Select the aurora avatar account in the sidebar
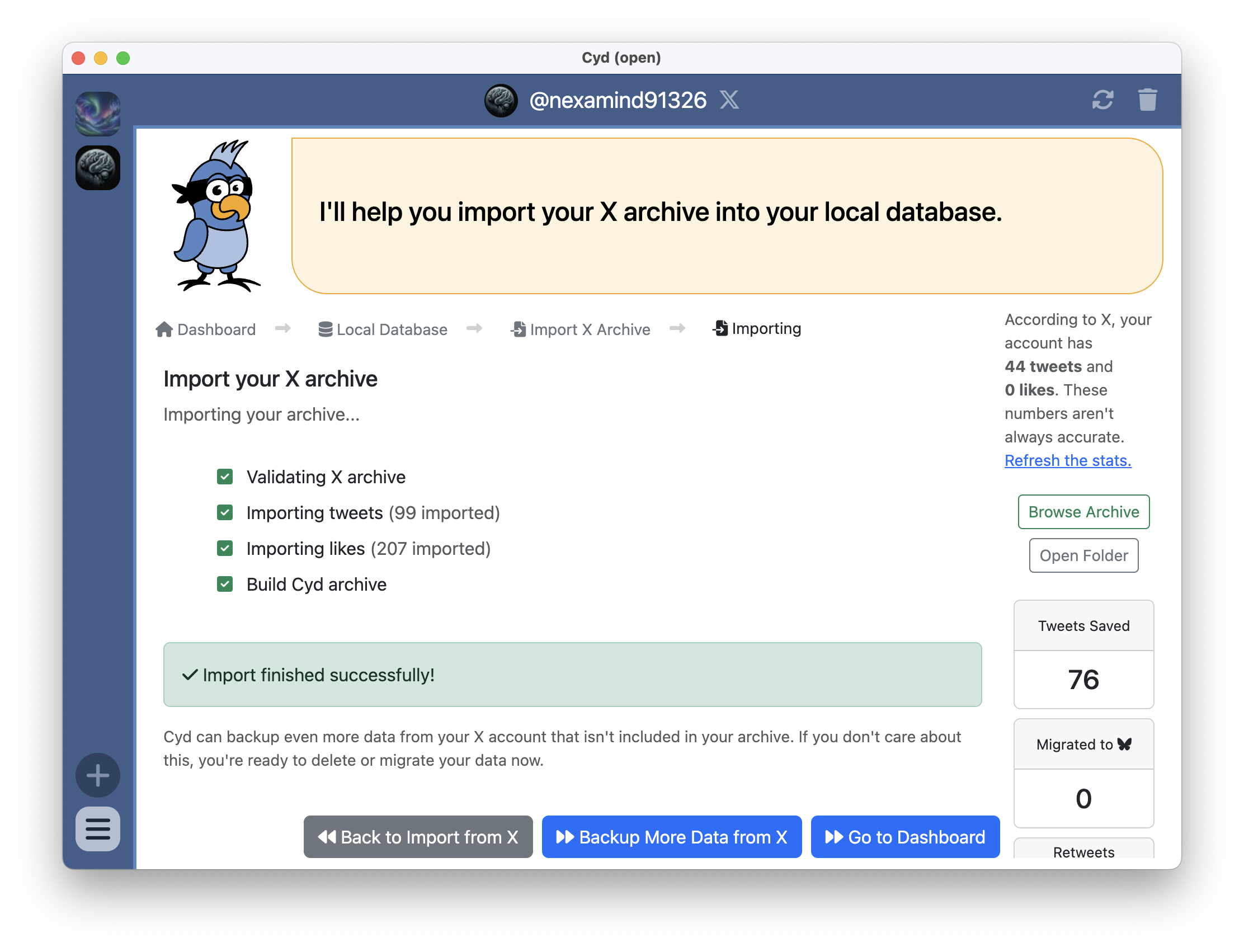Viewport: 1244px width, 952px height. click(x=98, y=114)
